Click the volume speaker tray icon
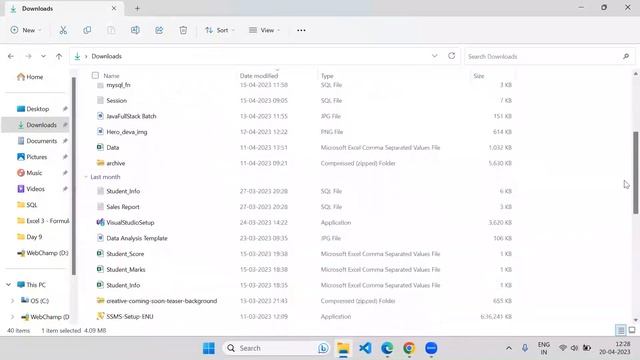 (574, 348)
